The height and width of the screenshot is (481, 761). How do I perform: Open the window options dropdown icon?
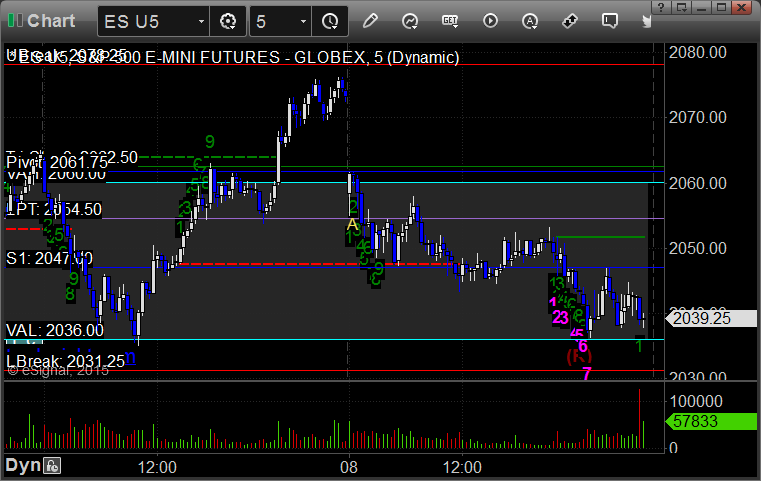click(x=682, y=7)
